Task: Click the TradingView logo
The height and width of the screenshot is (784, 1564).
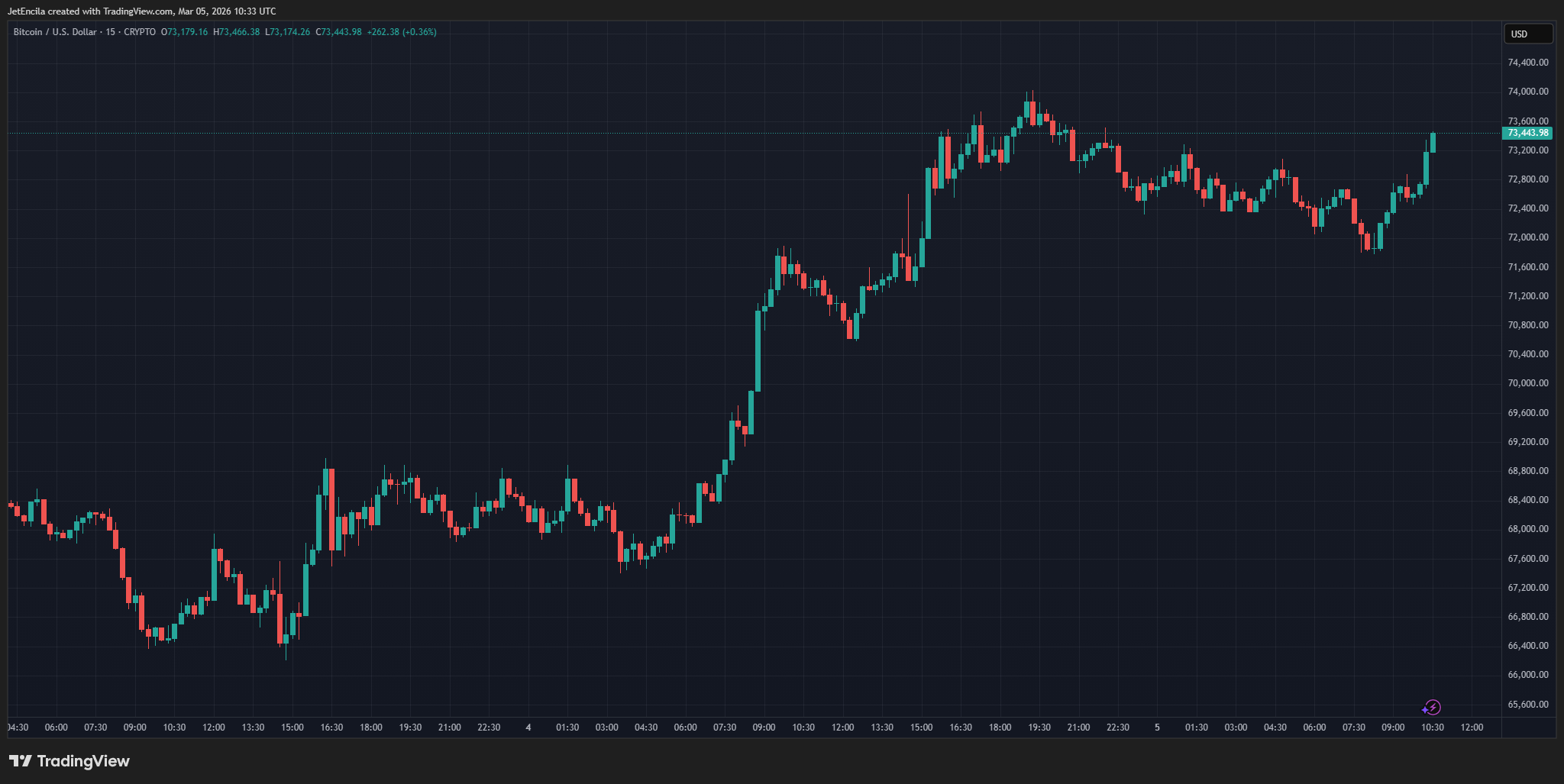Action: pyautogui.click(x=69, y=761)
